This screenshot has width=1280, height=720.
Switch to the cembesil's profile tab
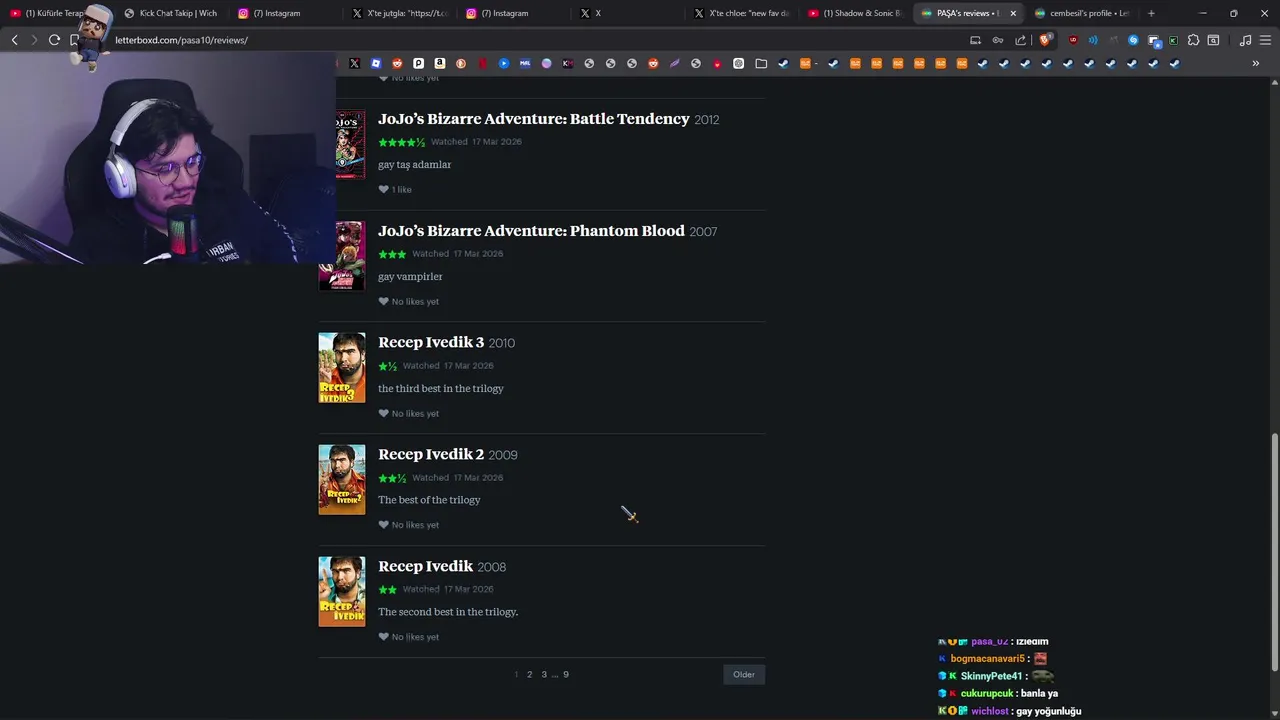pos(1083,13)
